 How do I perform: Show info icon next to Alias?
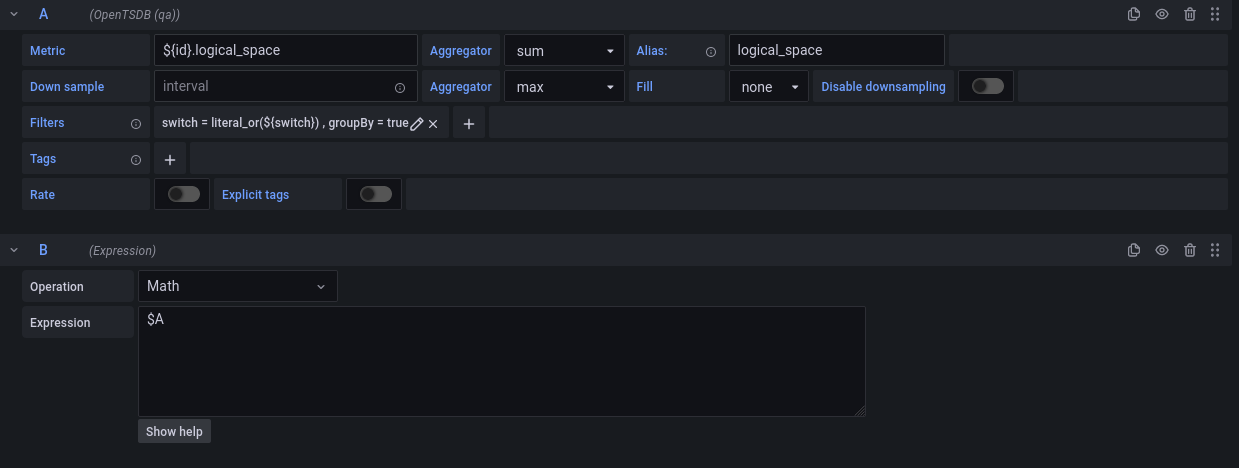[711, 51]
